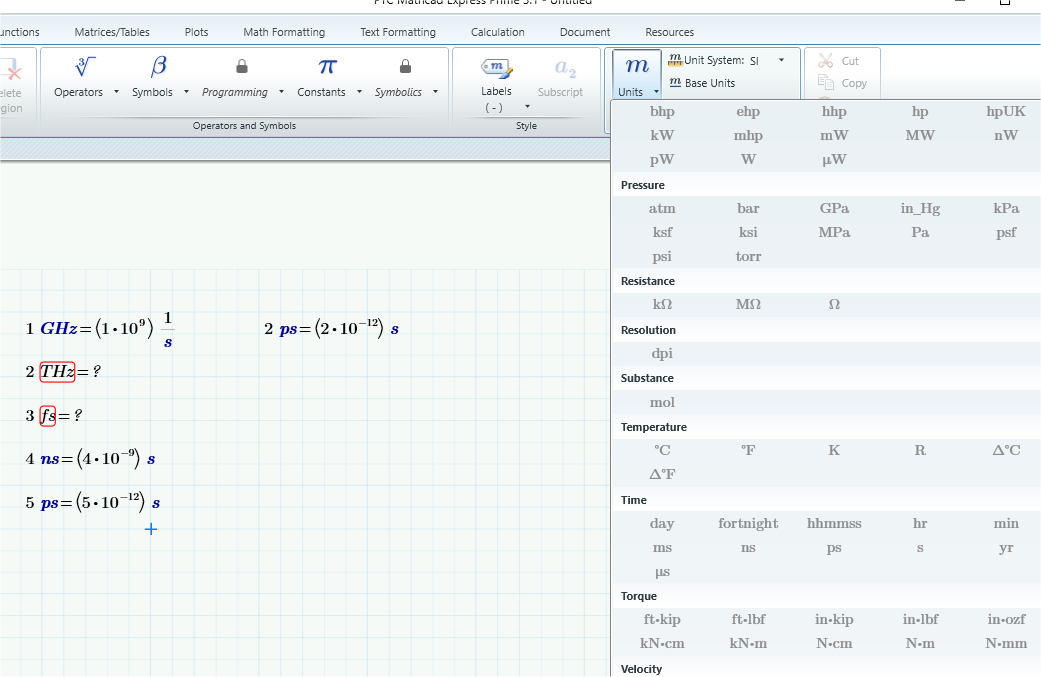1041x677 pixels.
Task: Insert the ft·kip torque unit
Action: tap(662, 619)
